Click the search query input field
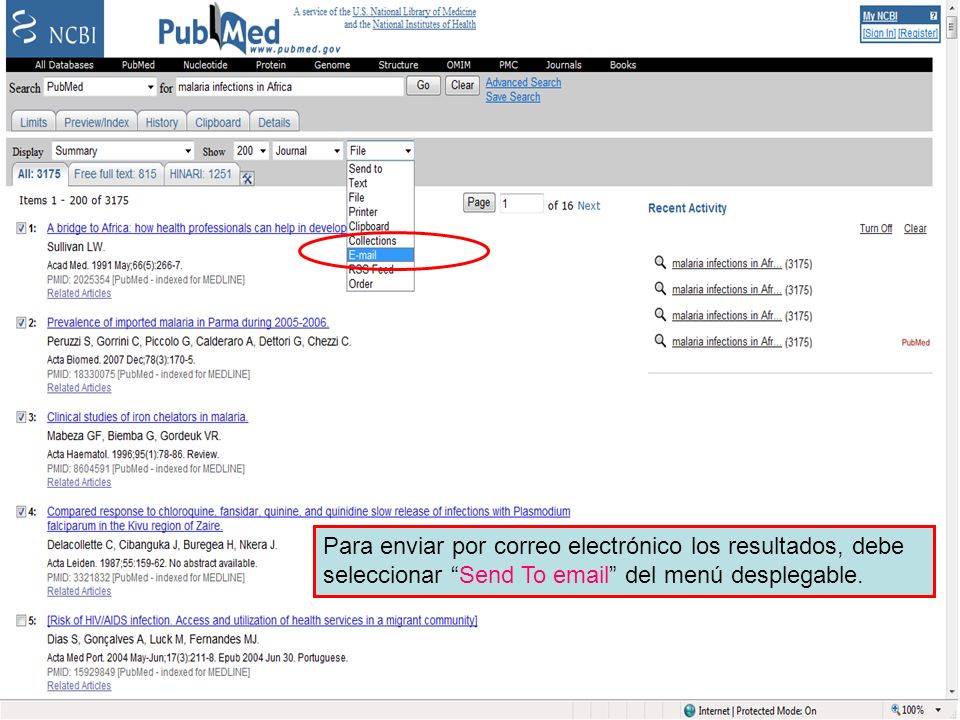Screen dimensions: 960x720 (x=290, y=87)
